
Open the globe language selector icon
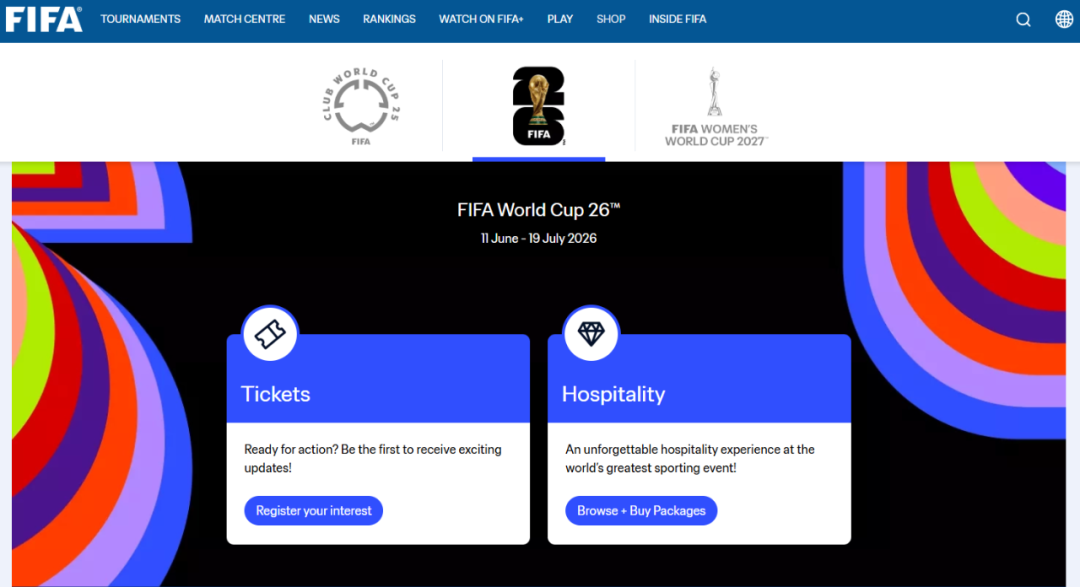[x=1064, y=19]
